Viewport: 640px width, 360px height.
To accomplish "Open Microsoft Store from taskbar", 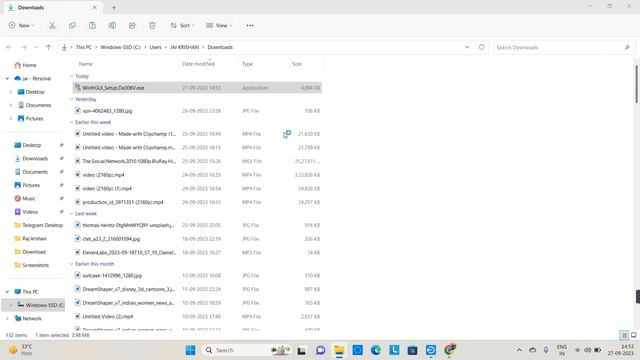I will coord(412,350).
